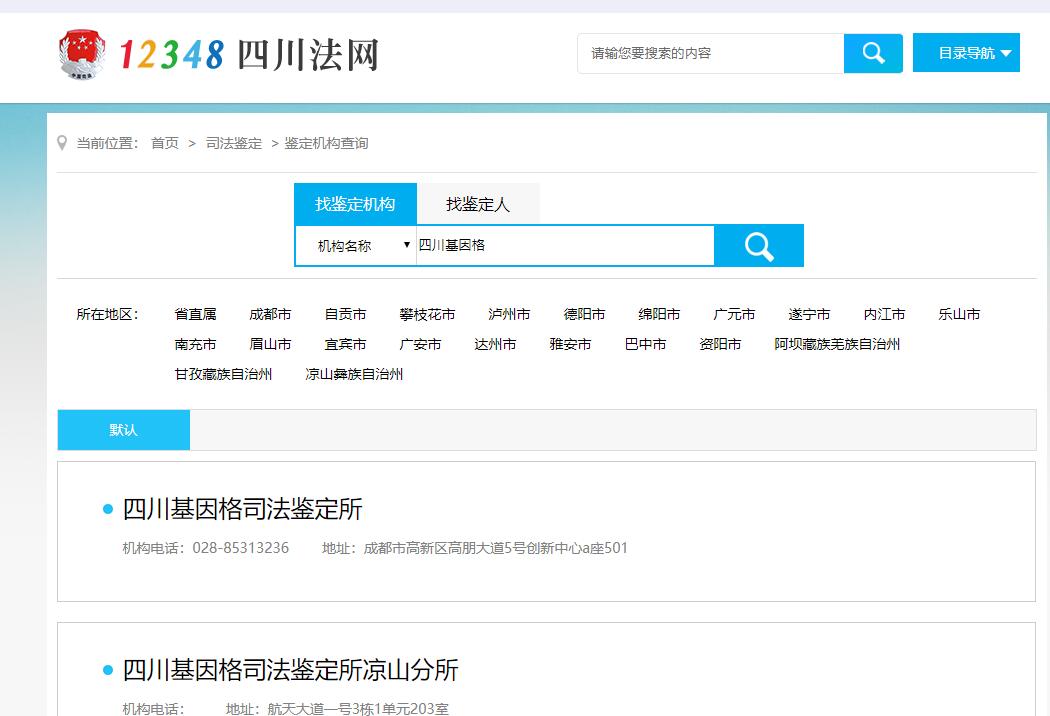Switch to the 找鉴定机构 tab
Viewport: 1050px width, 716px height.
[x=356, y=204]
